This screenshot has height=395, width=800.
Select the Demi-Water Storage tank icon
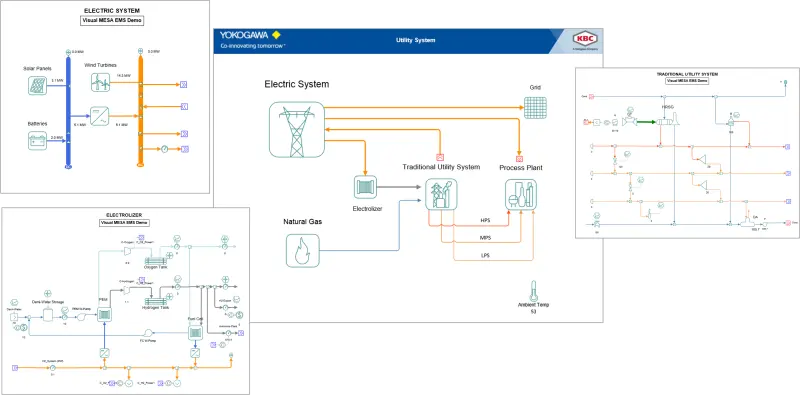[47, 316]
